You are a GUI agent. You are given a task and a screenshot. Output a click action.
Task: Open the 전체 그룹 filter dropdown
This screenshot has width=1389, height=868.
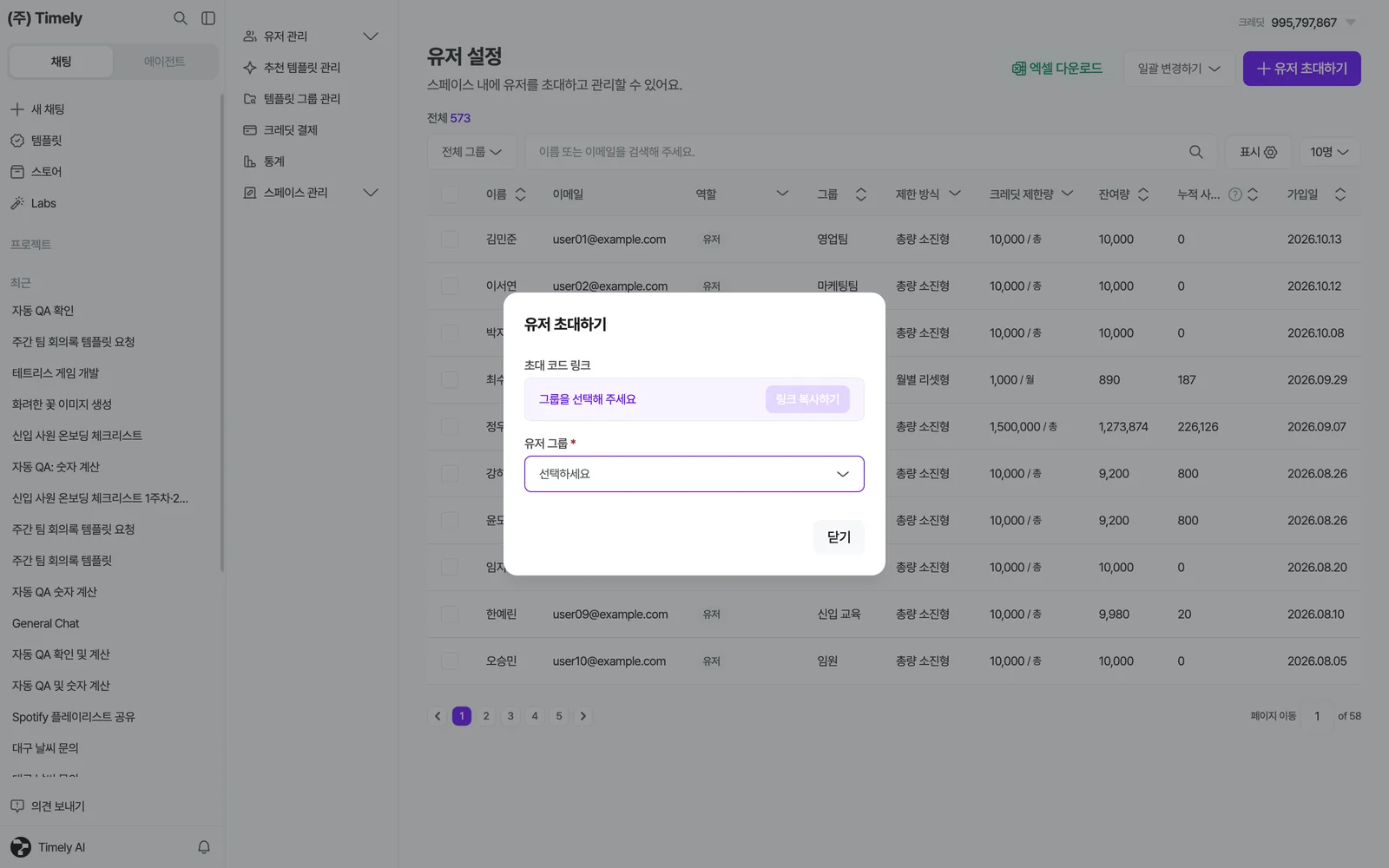click(471, 152)
